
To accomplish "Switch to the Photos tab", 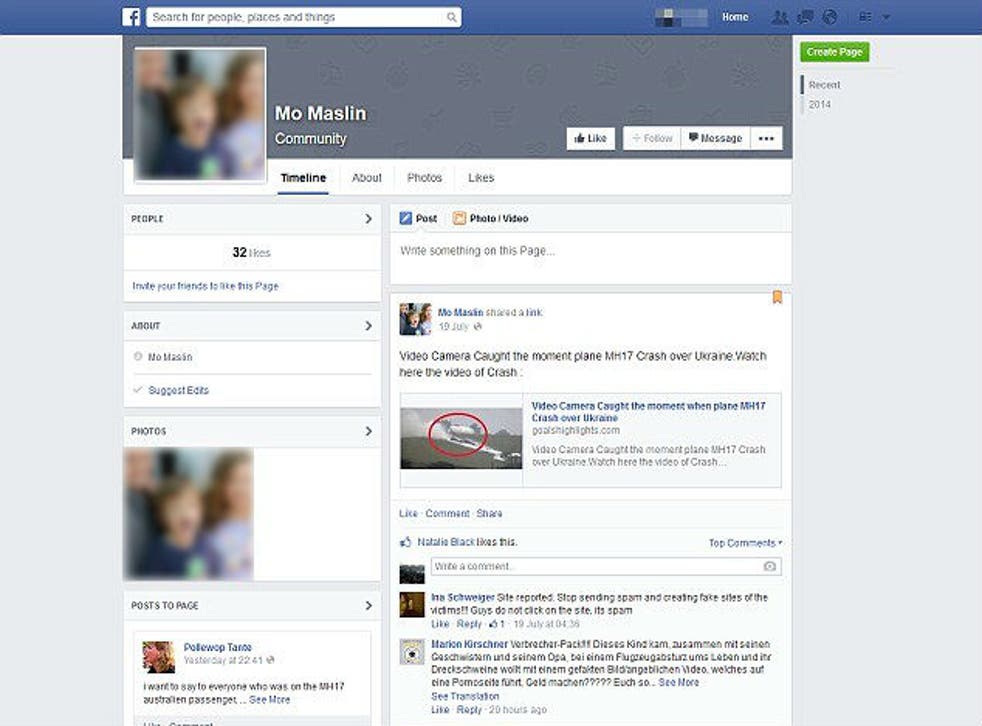I will click(425, 178).
